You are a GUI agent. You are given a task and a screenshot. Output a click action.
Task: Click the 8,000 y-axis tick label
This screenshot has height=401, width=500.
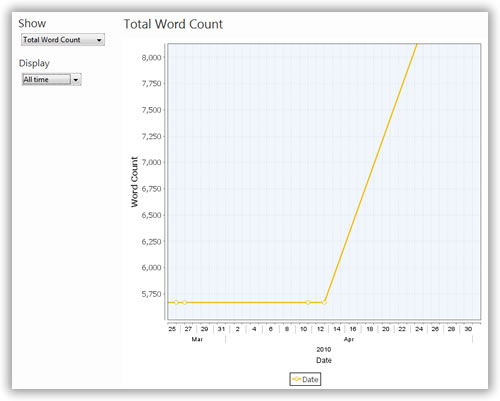152,58
